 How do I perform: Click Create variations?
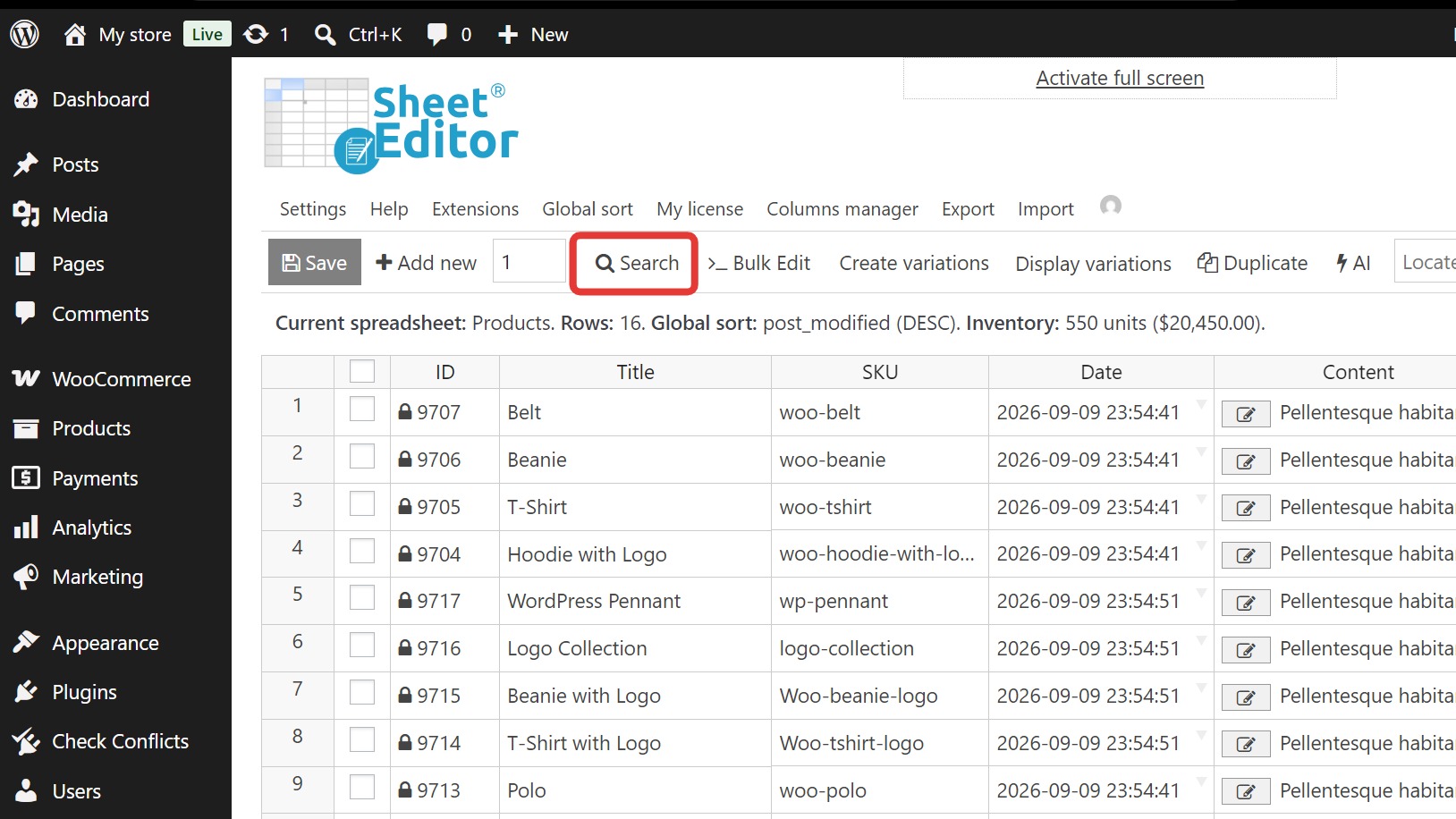(x=914, y=263)
